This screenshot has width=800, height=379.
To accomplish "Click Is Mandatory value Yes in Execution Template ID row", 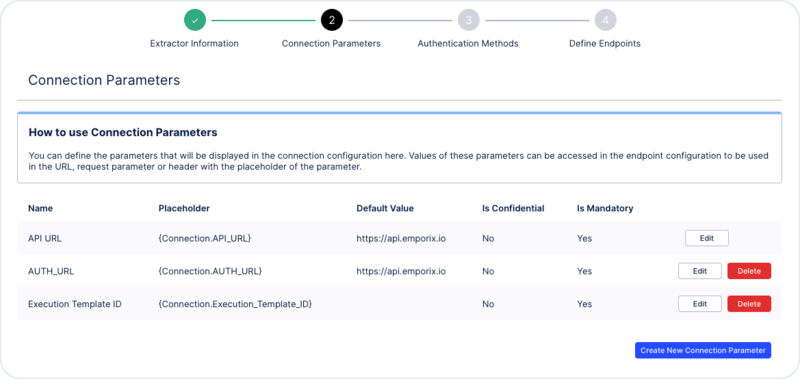I will point(584,304).
